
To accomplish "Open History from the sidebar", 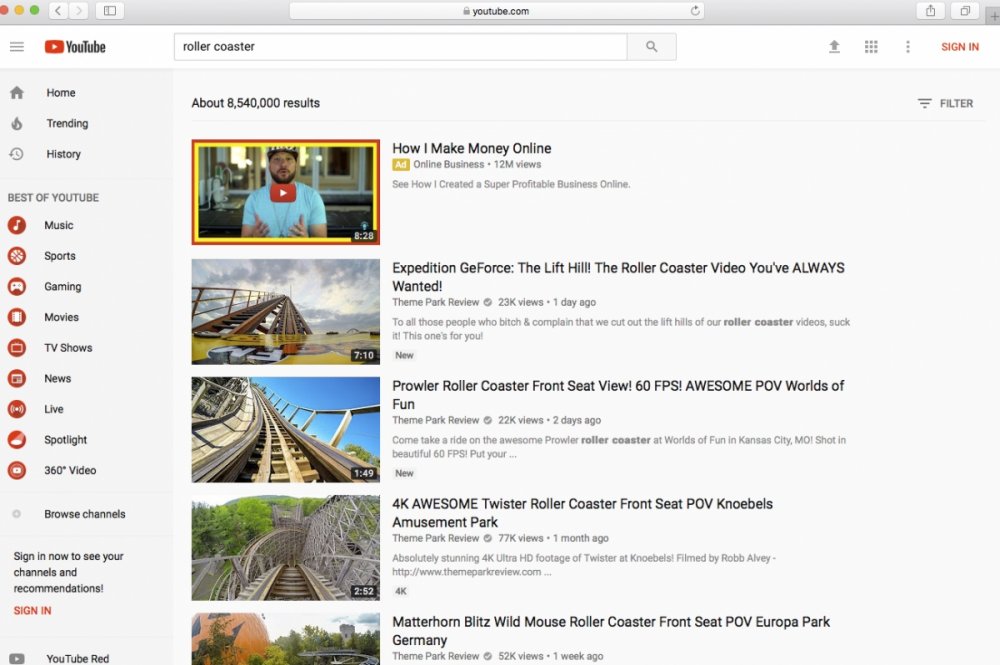I will pyautogui.click(x=63, y=154).
